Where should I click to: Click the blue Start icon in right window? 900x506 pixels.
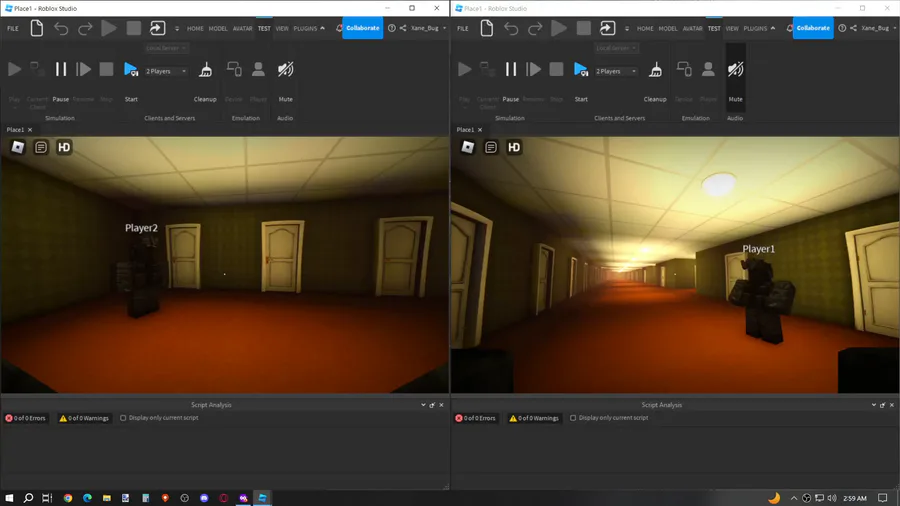[581, 70]
